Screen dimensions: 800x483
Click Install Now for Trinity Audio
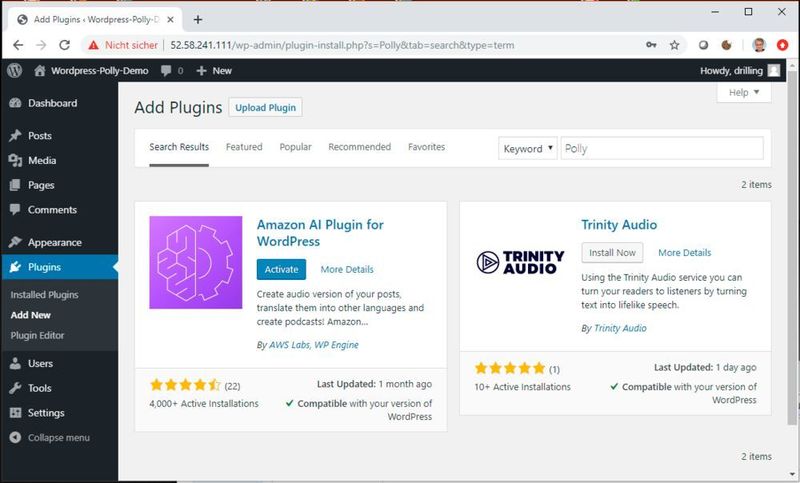[x=612, y=252]
